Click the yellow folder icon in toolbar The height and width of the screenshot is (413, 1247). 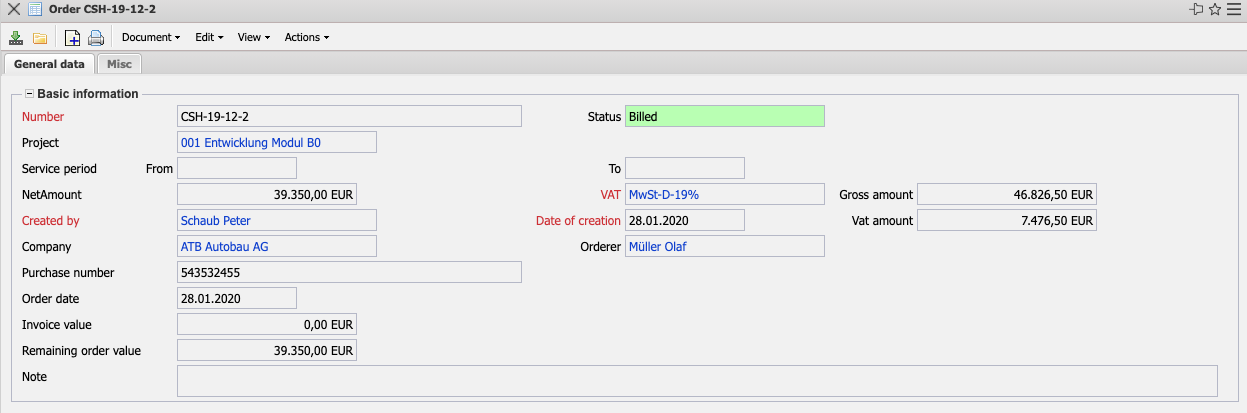40,38
